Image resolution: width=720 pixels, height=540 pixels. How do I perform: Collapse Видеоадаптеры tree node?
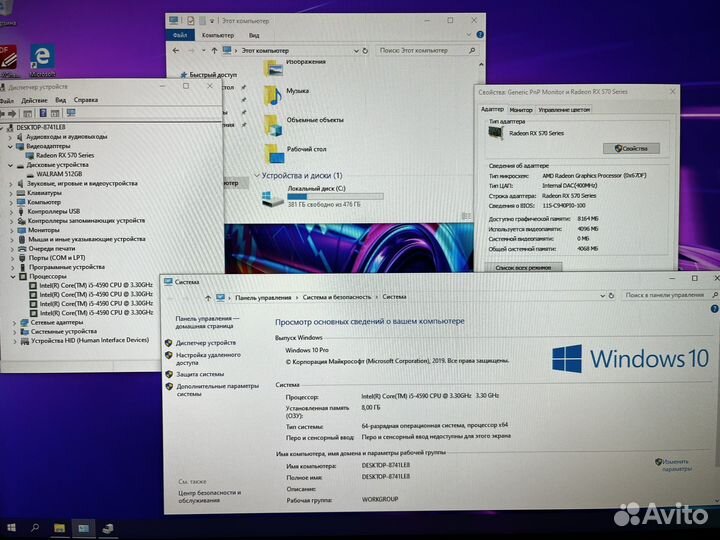(x=10, y=146)
